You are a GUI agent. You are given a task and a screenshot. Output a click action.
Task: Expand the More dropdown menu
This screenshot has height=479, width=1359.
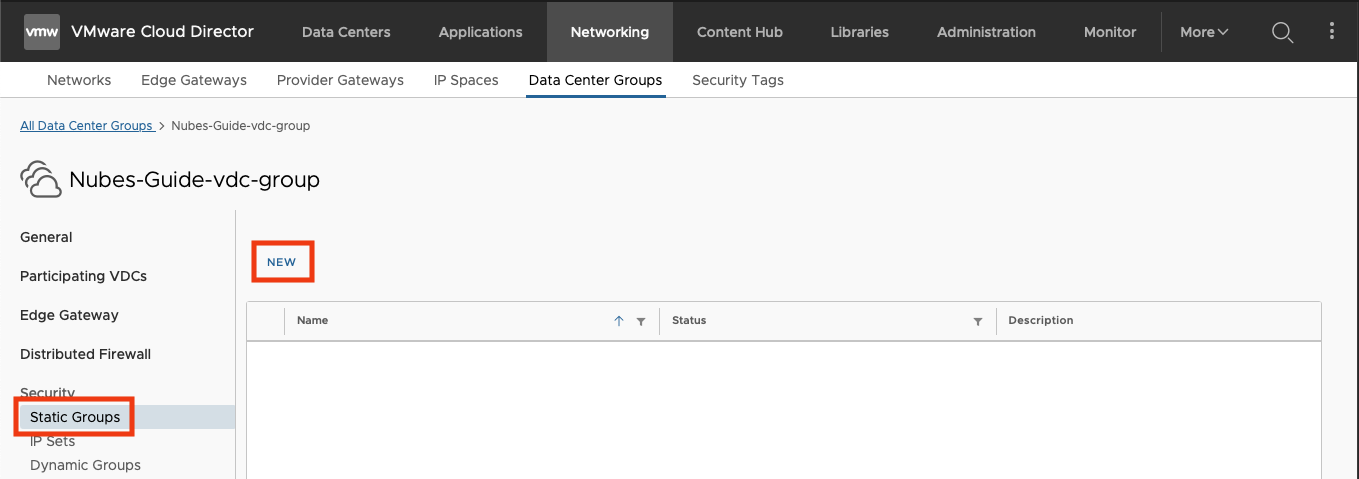(x=1204, y=32)
